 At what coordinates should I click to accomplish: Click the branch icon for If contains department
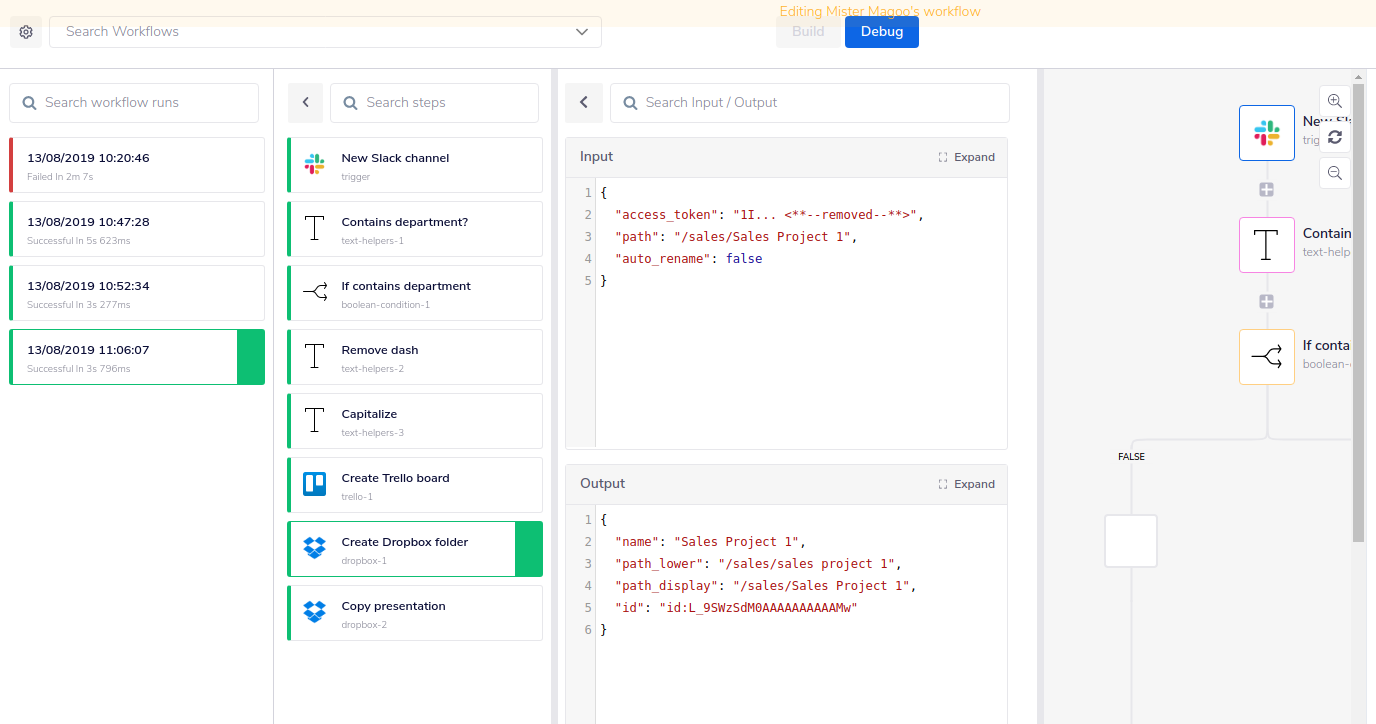(315, 293)
